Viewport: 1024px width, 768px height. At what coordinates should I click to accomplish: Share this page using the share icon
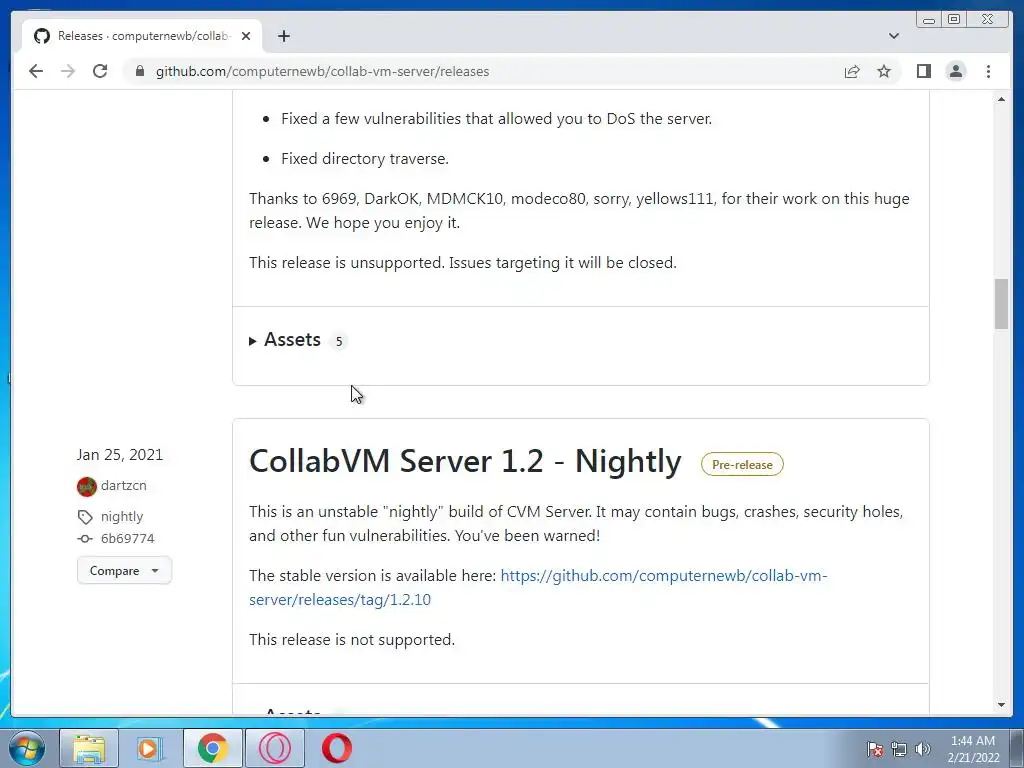[x=852, y=71]
